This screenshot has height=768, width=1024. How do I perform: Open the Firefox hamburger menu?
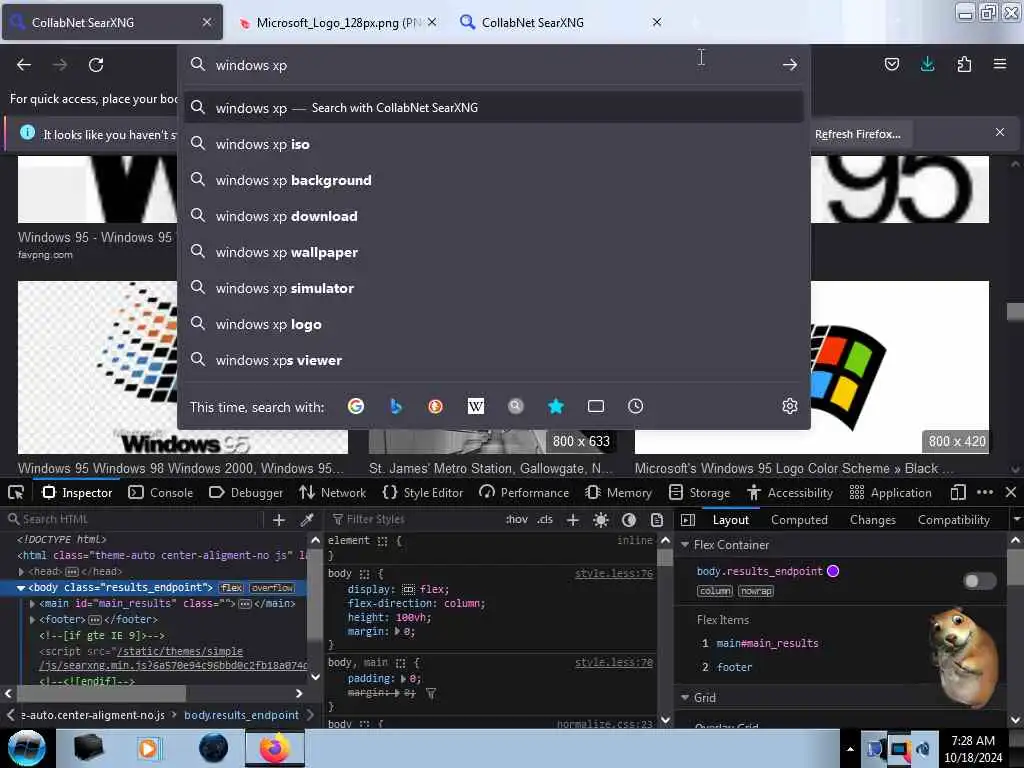point(1000,64)
